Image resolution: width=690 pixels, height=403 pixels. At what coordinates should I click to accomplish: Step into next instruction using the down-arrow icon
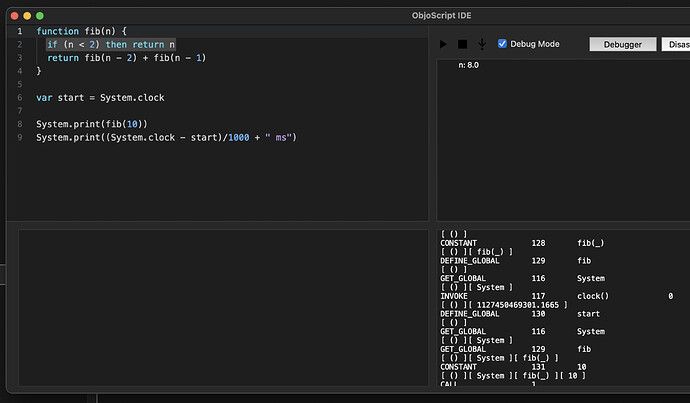[x=482, y=44]
